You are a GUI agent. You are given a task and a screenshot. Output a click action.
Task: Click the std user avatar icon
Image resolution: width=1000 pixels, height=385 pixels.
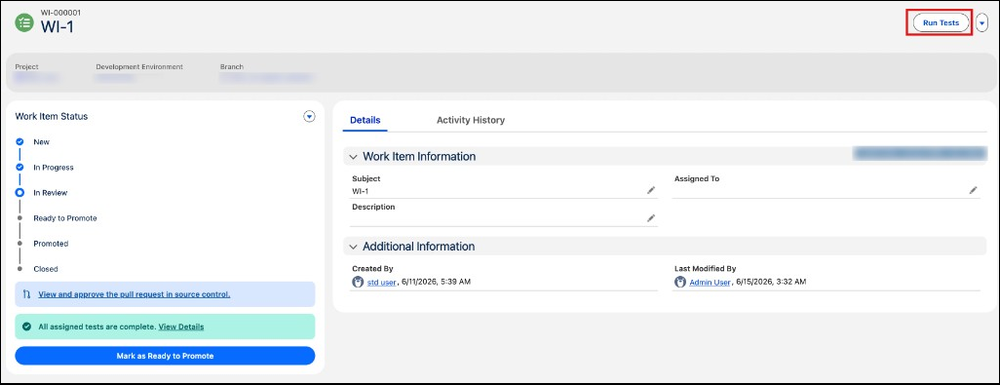point(358,282)
